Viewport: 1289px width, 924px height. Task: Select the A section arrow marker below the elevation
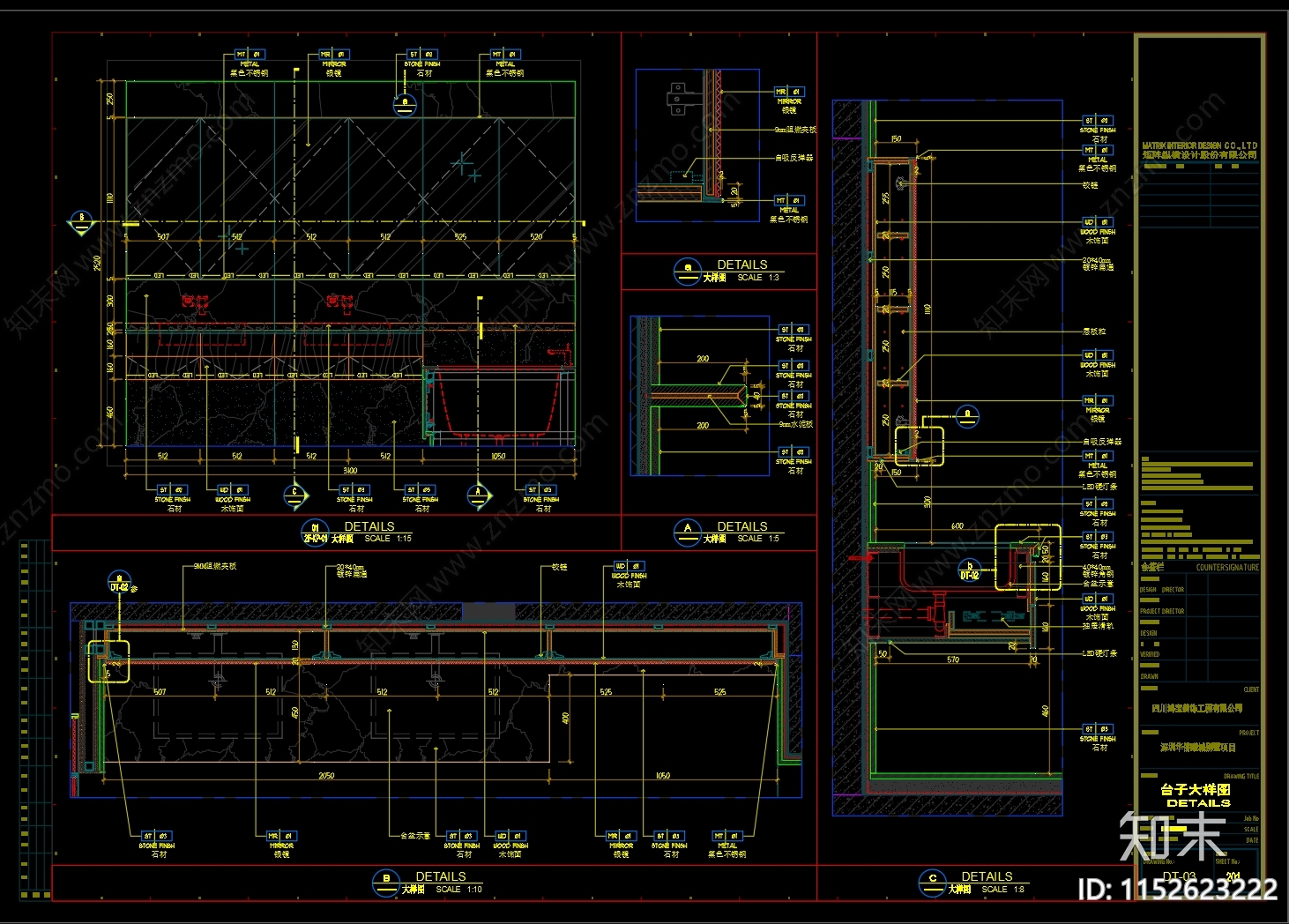pos(479,496)
